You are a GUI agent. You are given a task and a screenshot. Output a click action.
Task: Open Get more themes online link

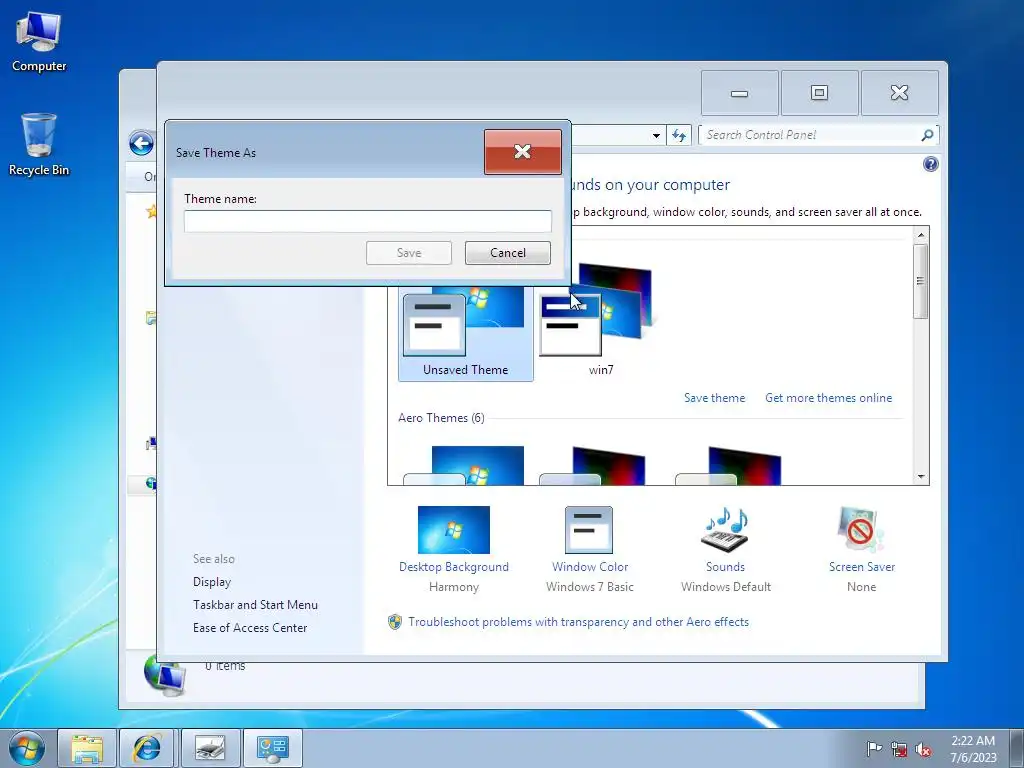[828, 398]
